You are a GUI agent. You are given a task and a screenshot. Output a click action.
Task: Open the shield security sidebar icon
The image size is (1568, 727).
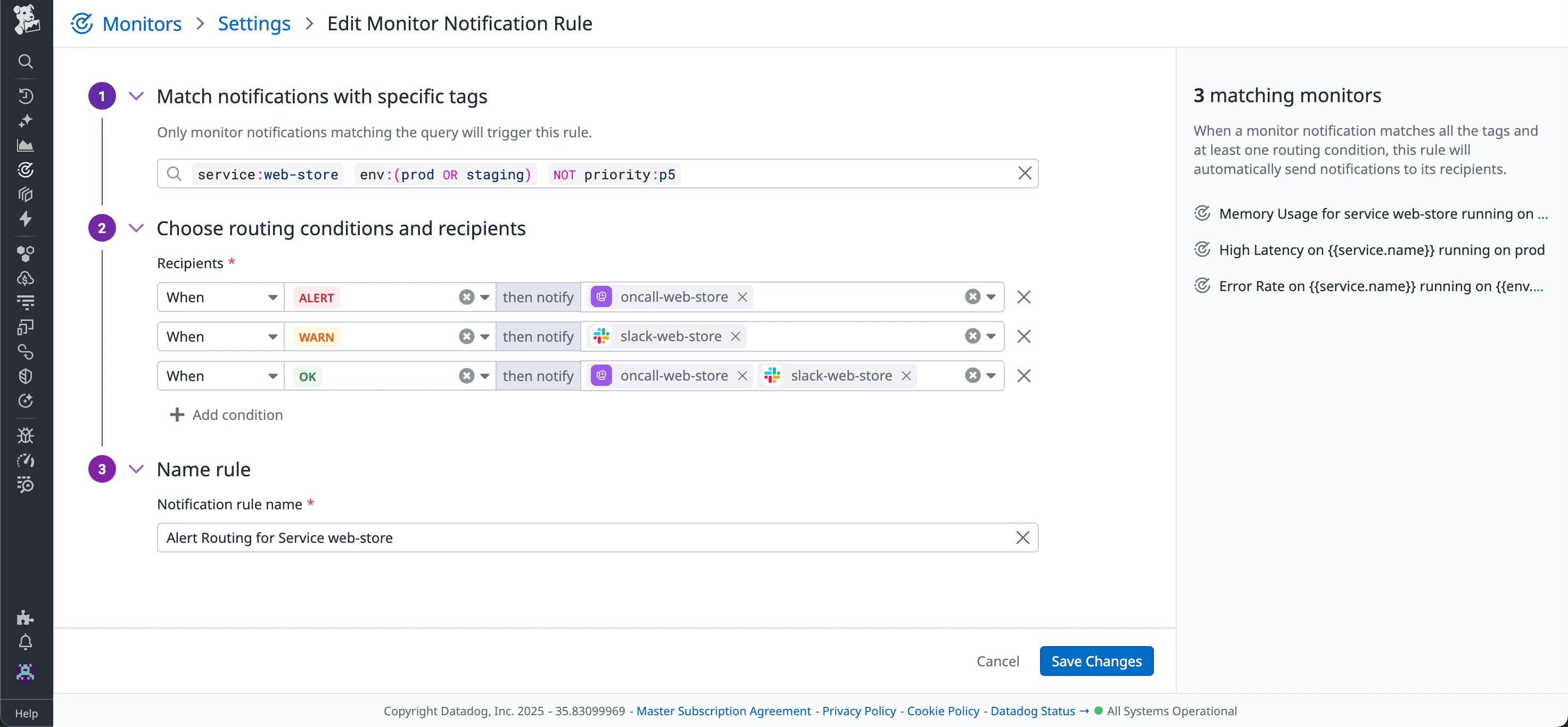pyautogui.click(x=26, y=376)
